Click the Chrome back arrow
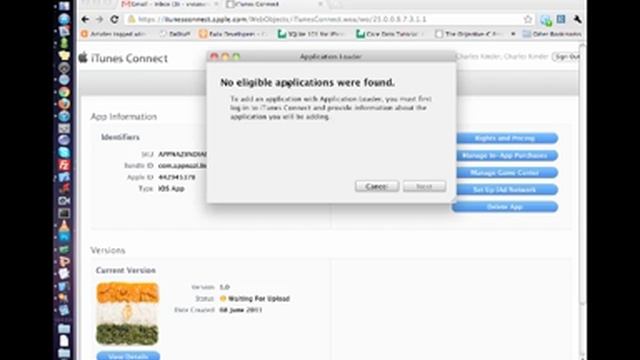Image resolution: width=640 pixels, height=360 pixels. coord(85,19)
